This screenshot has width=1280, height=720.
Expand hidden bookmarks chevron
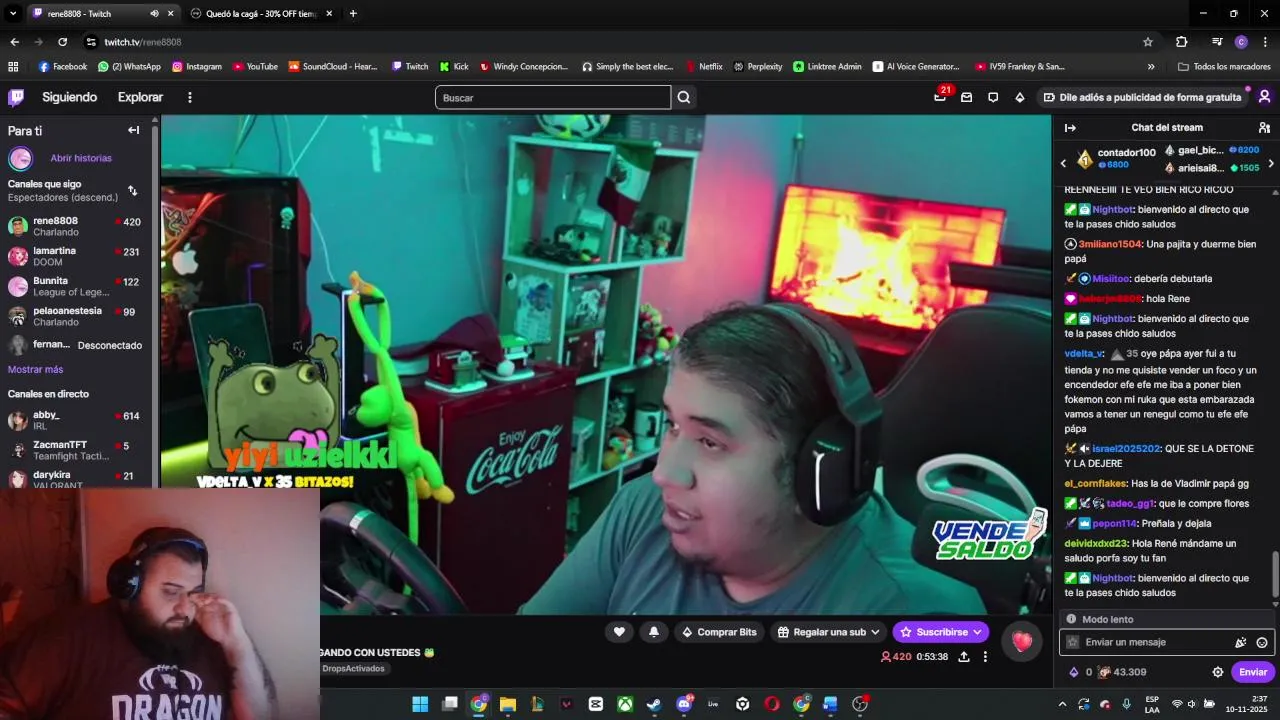pos(1151,67)
